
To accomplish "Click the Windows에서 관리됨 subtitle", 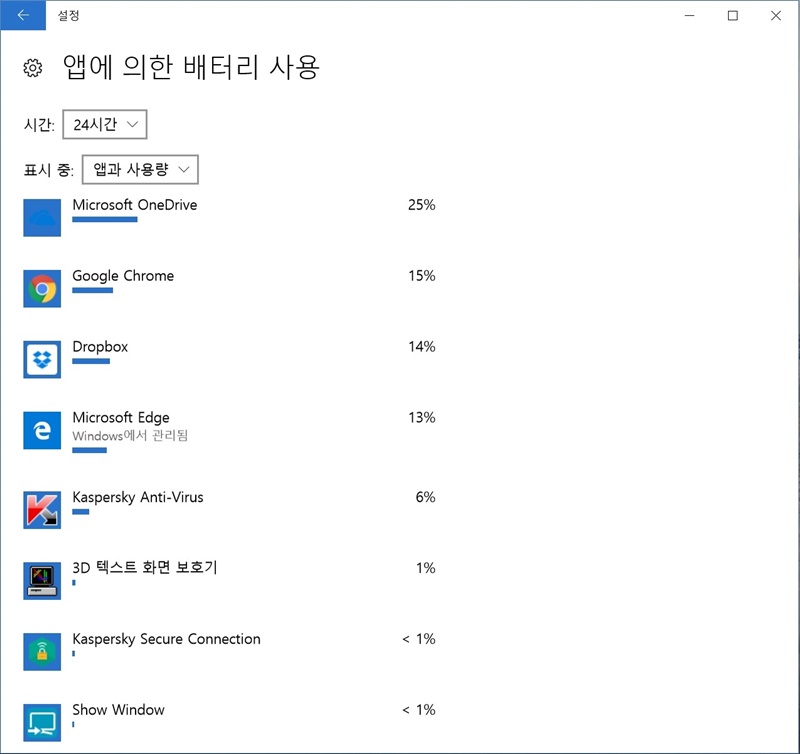I will [130, 436].
